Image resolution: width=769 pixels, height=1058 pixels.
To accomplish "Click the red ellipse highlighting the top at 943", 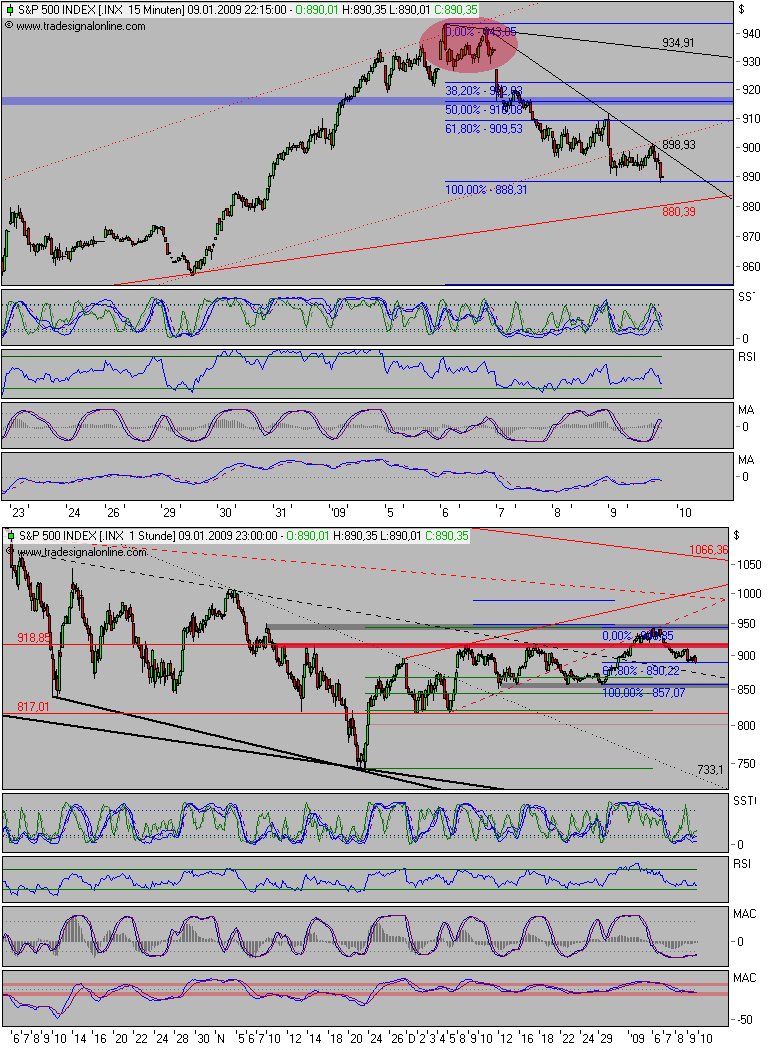I will pyautogui.click(x=469, y=45).
